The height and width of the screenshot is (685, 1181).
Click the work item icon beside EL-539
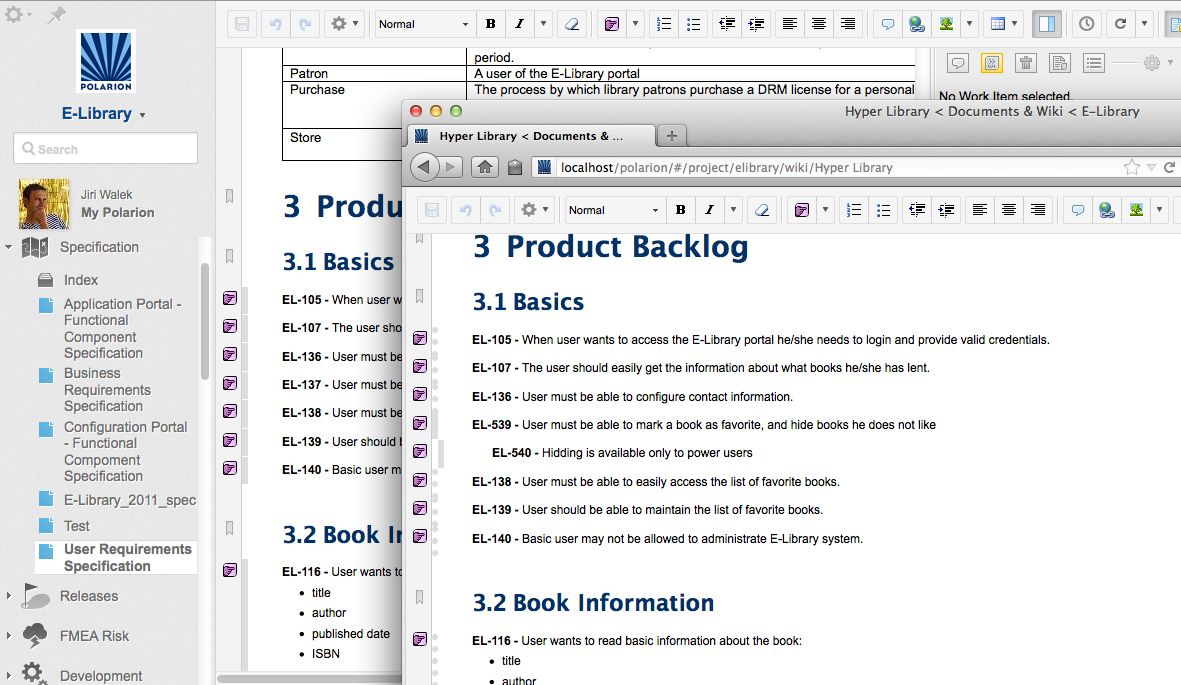[420, 424]
